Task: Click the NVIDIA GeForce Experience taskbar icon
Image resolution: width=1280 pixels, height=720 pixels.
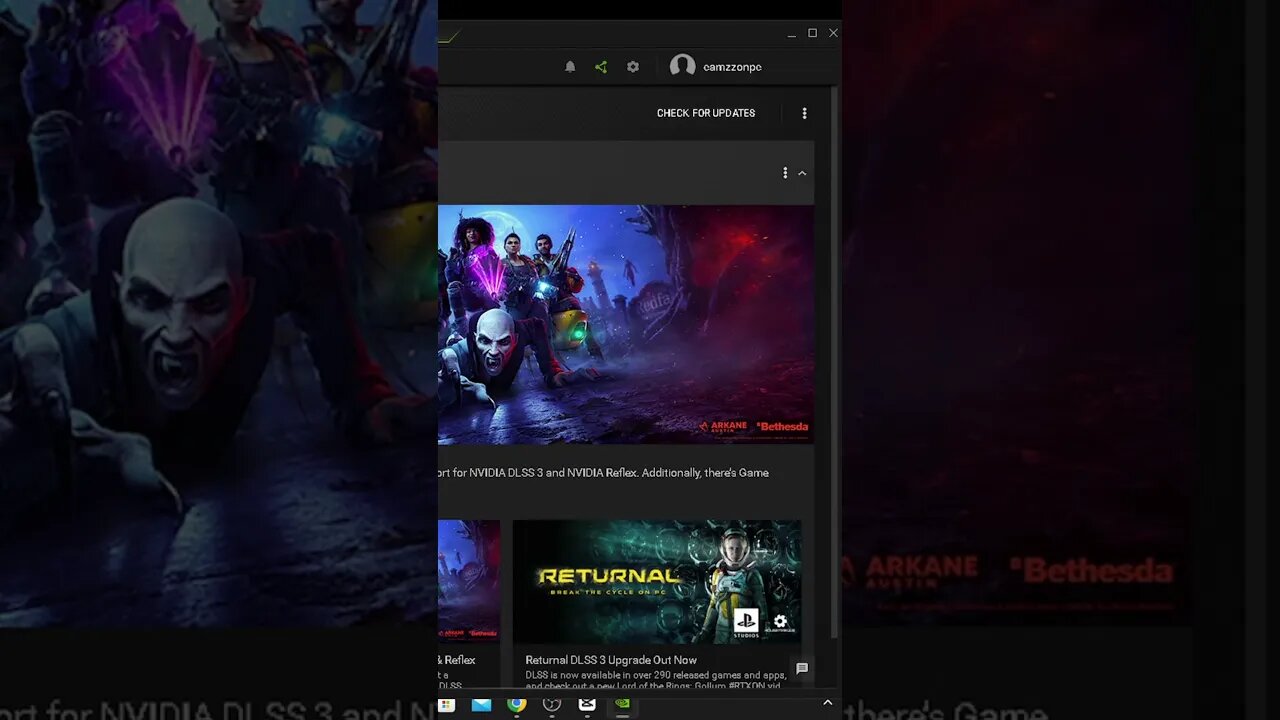Action: (x=622, y=704)
